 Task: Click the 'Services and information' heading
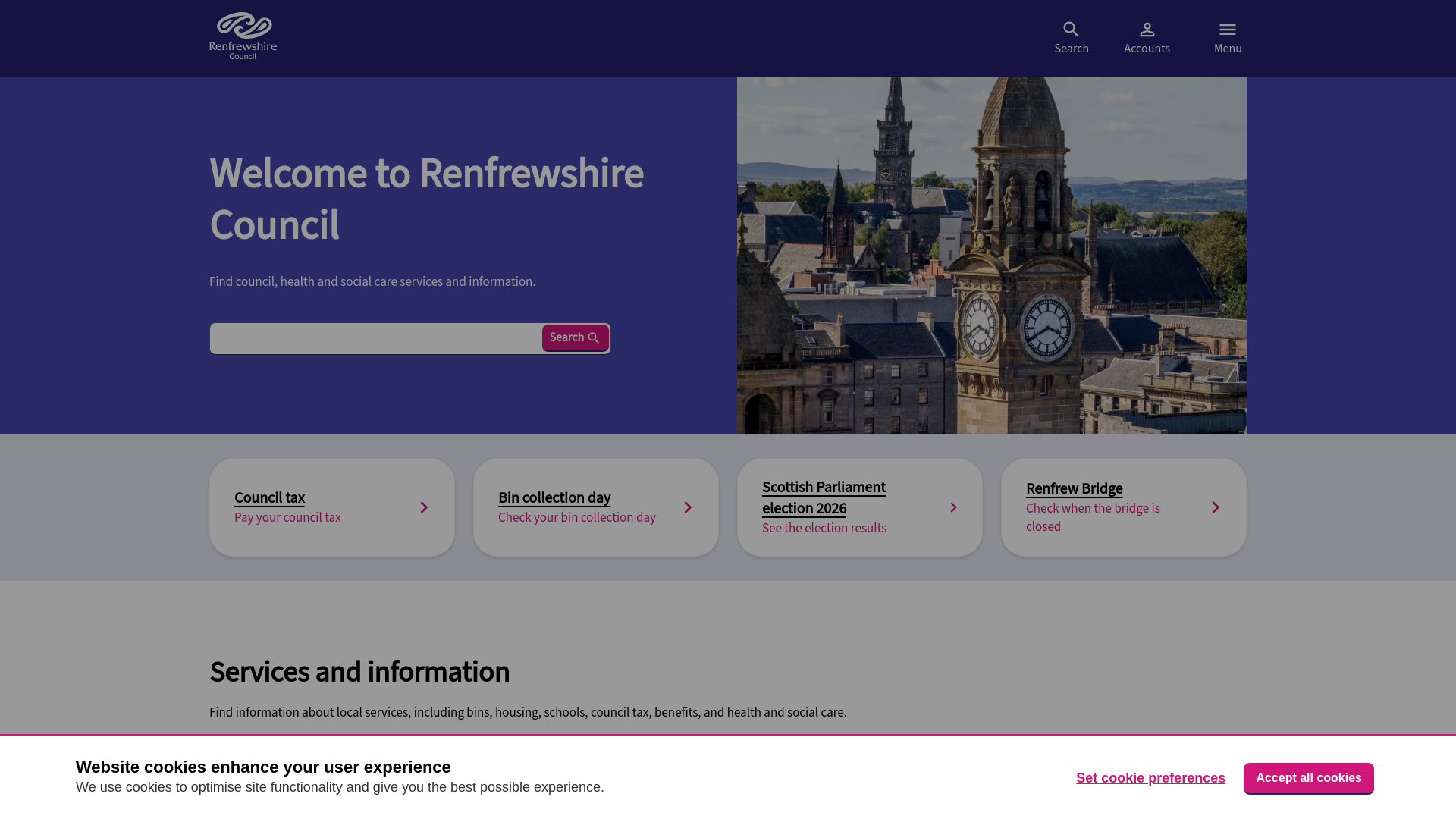(359, 673)
